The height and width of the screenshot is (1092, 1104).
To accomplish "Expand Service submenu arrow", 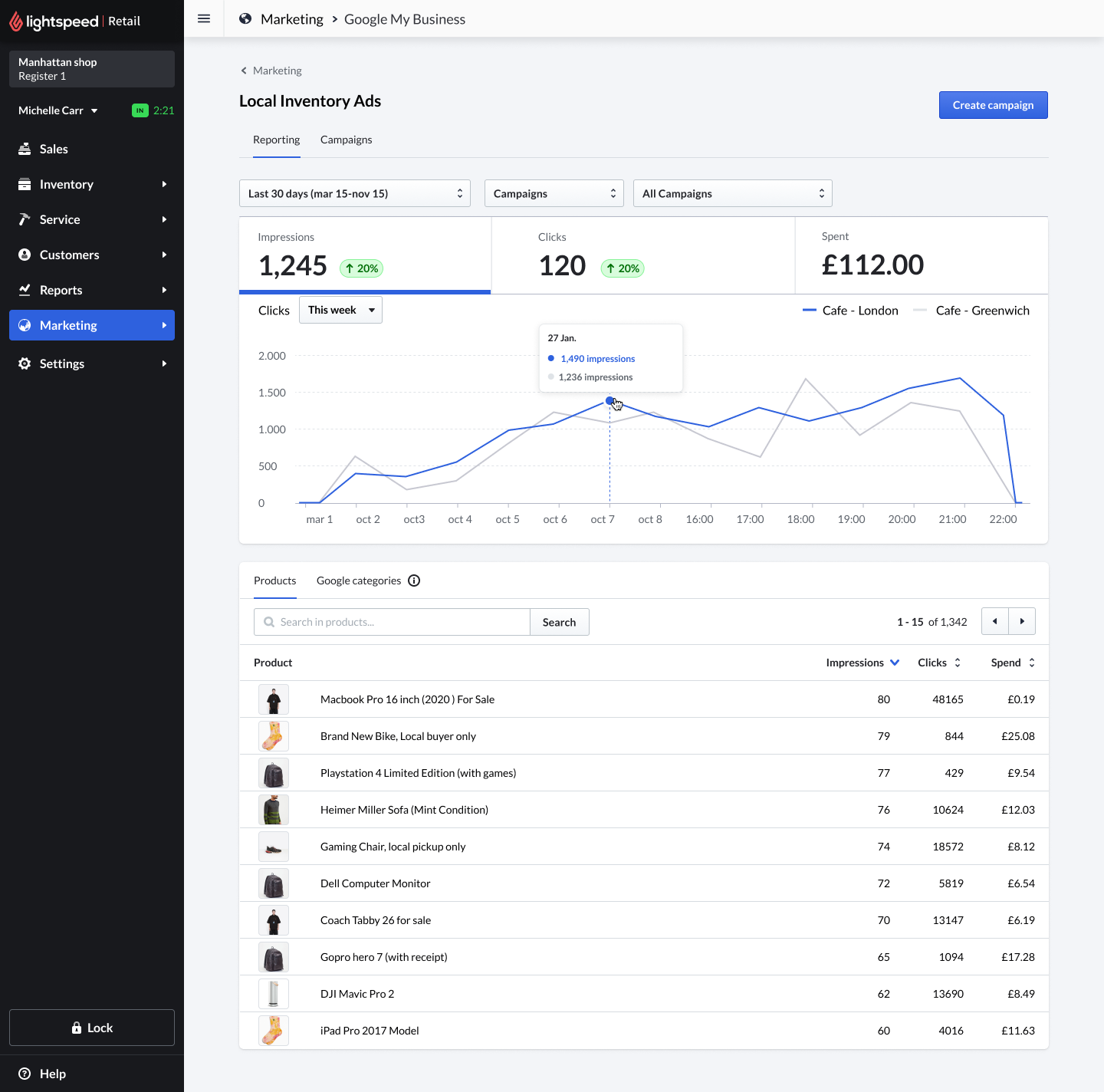I will (164, 219).
